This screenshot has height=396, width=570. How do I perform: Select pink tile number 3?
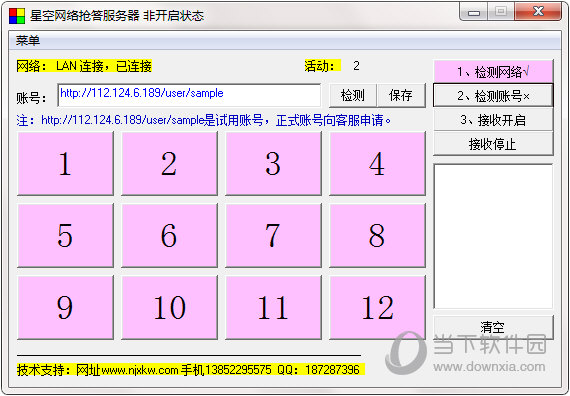[273, 163]
